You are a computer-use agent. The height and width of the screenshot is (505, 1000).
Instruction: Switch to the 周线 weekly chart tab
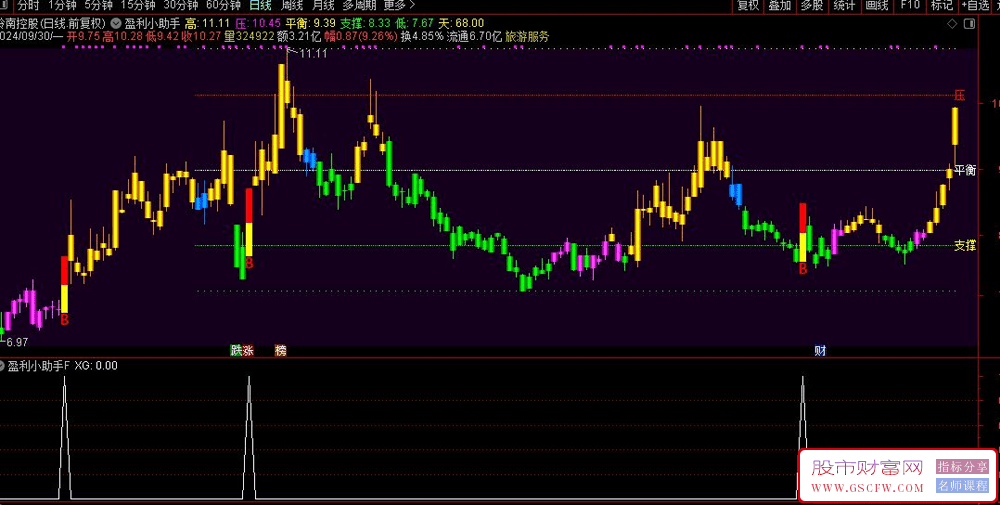(291, 6)
